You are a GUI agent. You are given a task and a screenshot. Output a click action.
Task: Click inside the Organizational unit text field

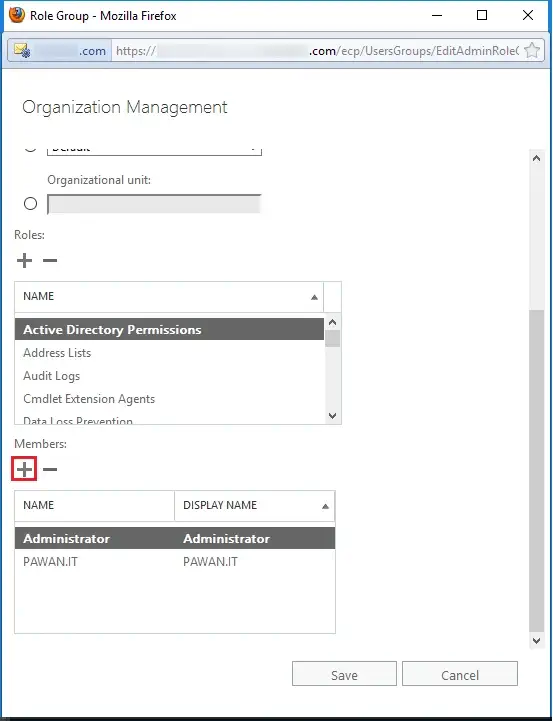tap(154, 204)
